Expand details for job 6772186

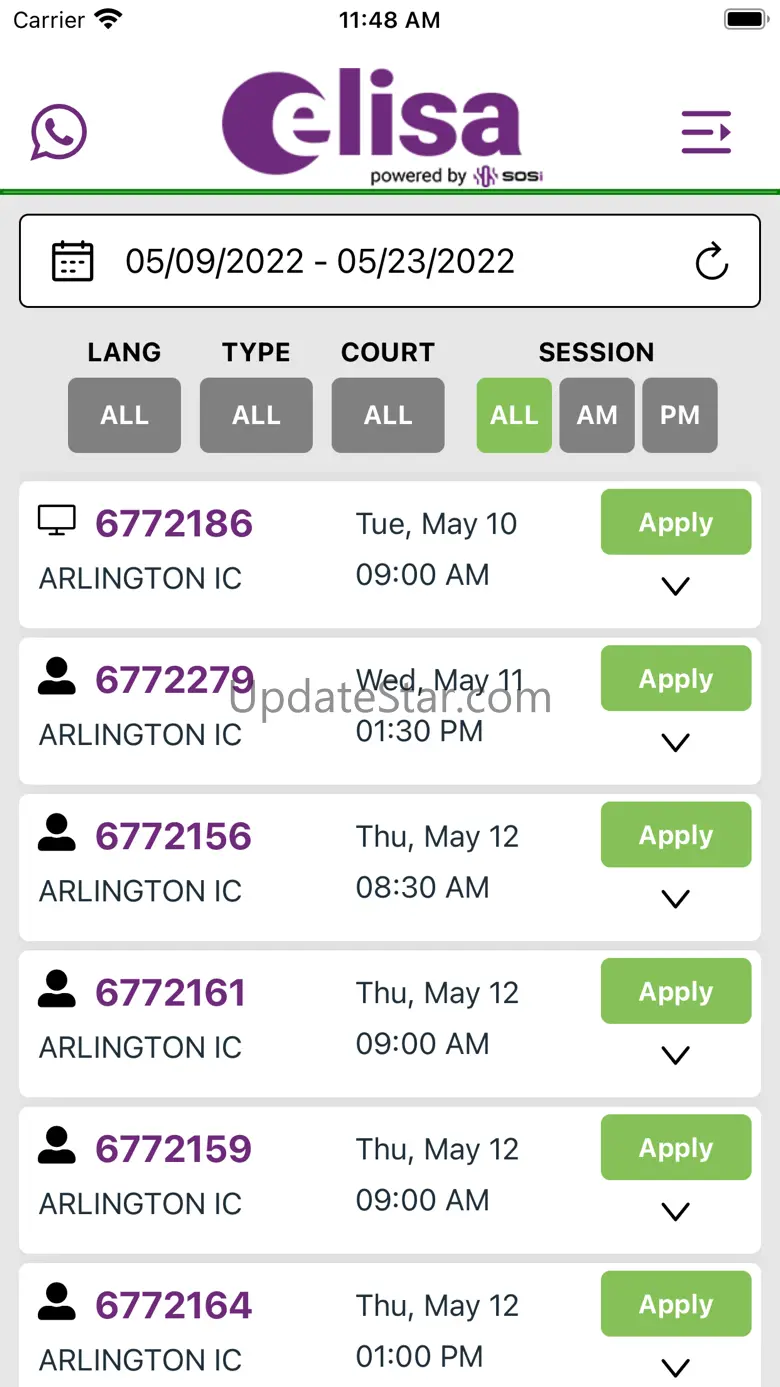pyautogui.click(x=676, y=587)
